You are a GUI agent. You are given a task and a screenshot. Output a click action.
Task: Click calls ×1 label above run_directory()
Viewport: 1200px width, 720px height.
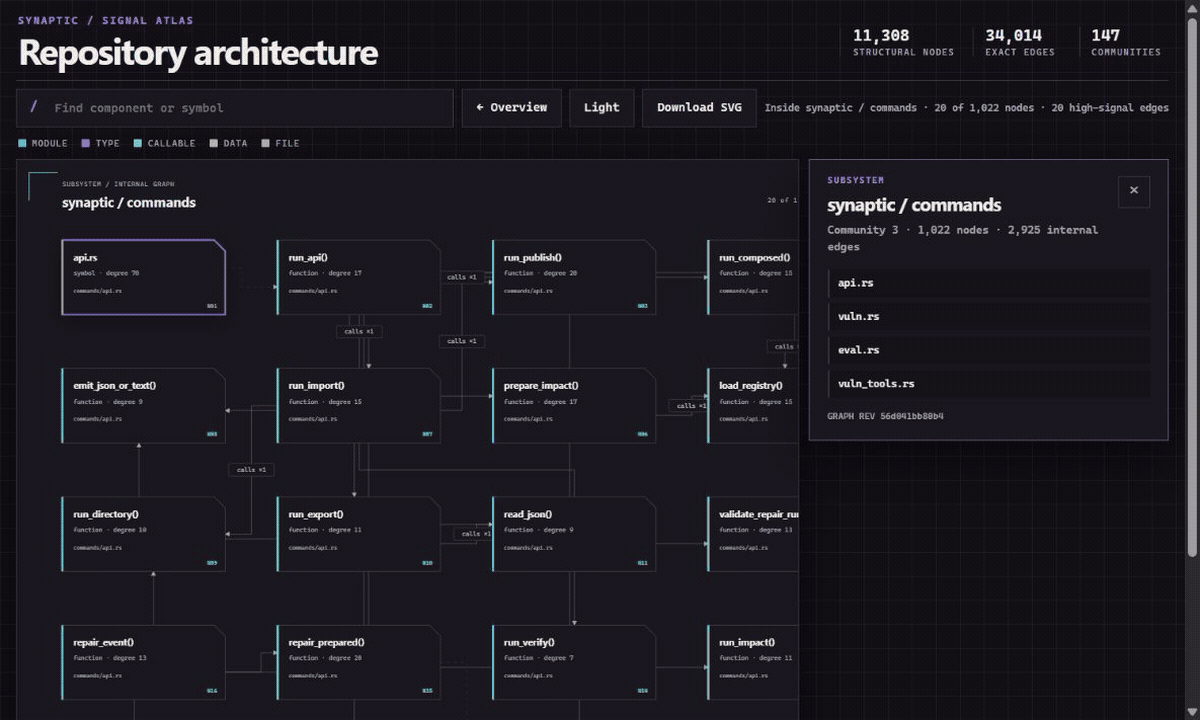(251, 469)
